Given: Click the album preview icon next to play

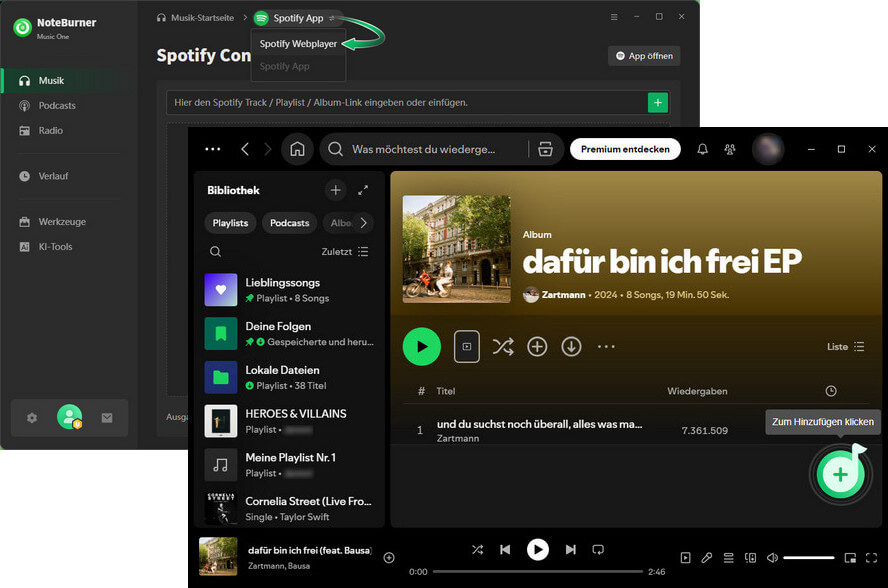Looking at the screenshot, I should tap(467, 347).
